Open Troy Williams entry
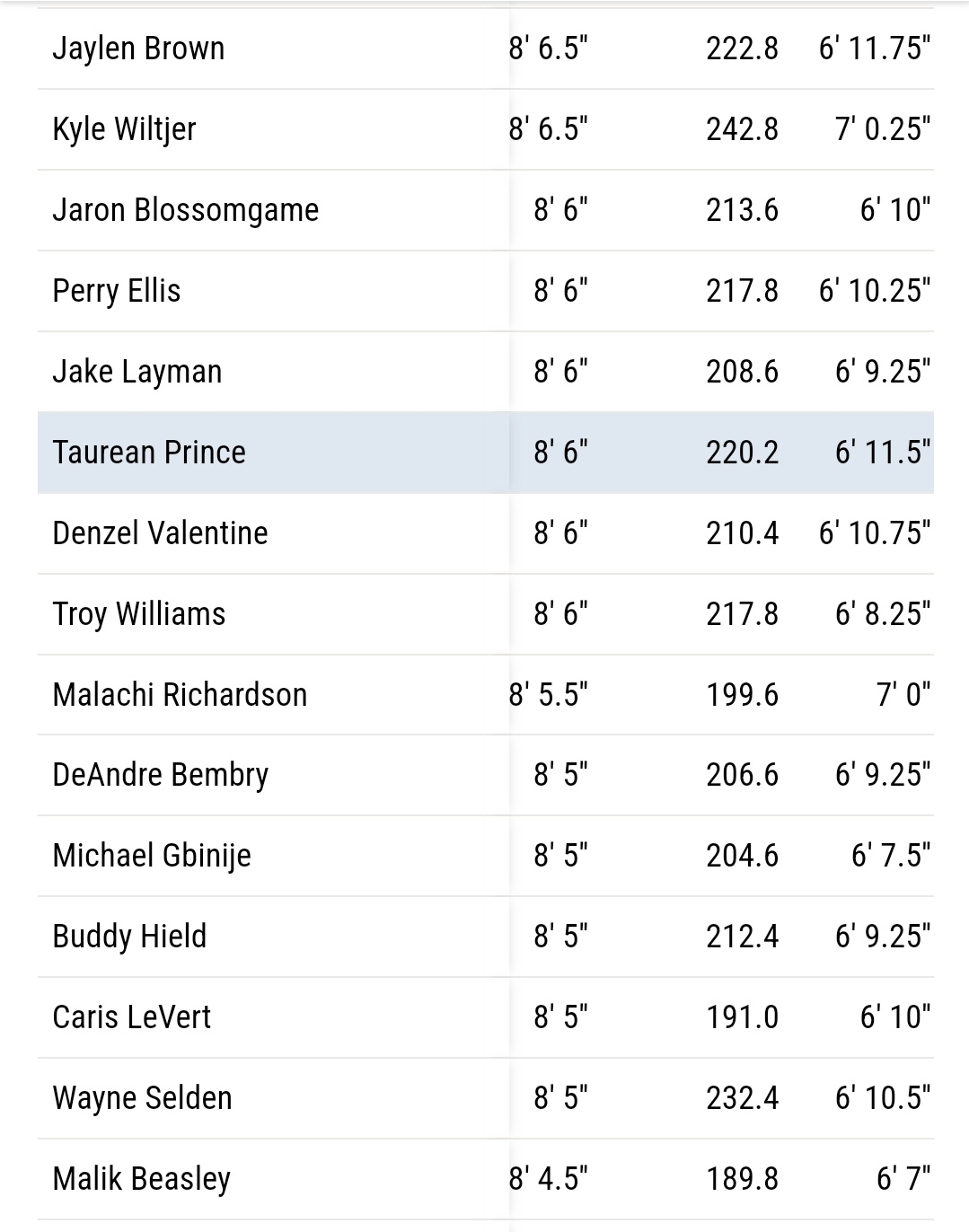 coord(139,614)
